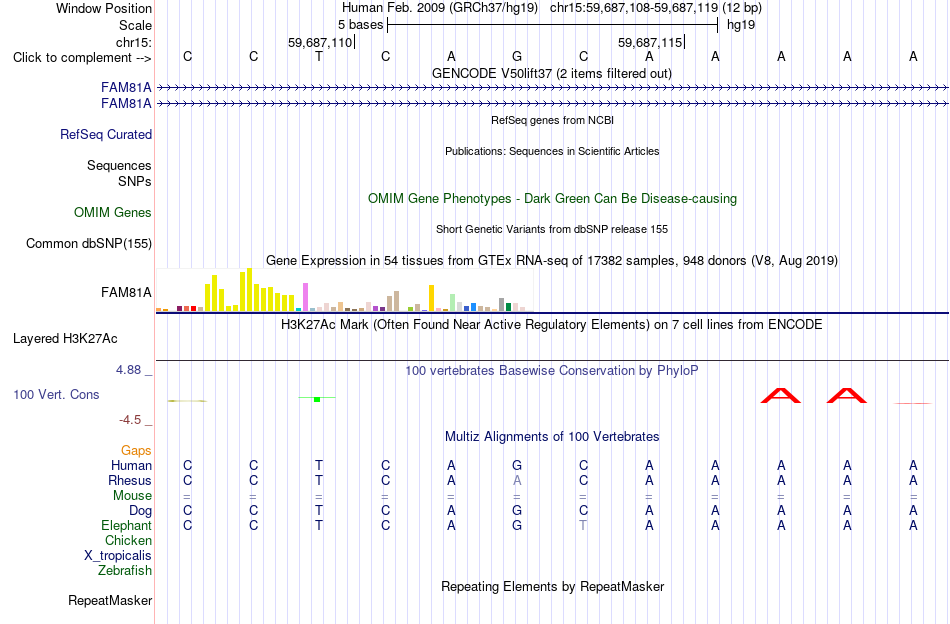Click GTEx Gene Expression track title
This screenshot has width=950, height=624.
pyautogui.click(x=552, y=261)
